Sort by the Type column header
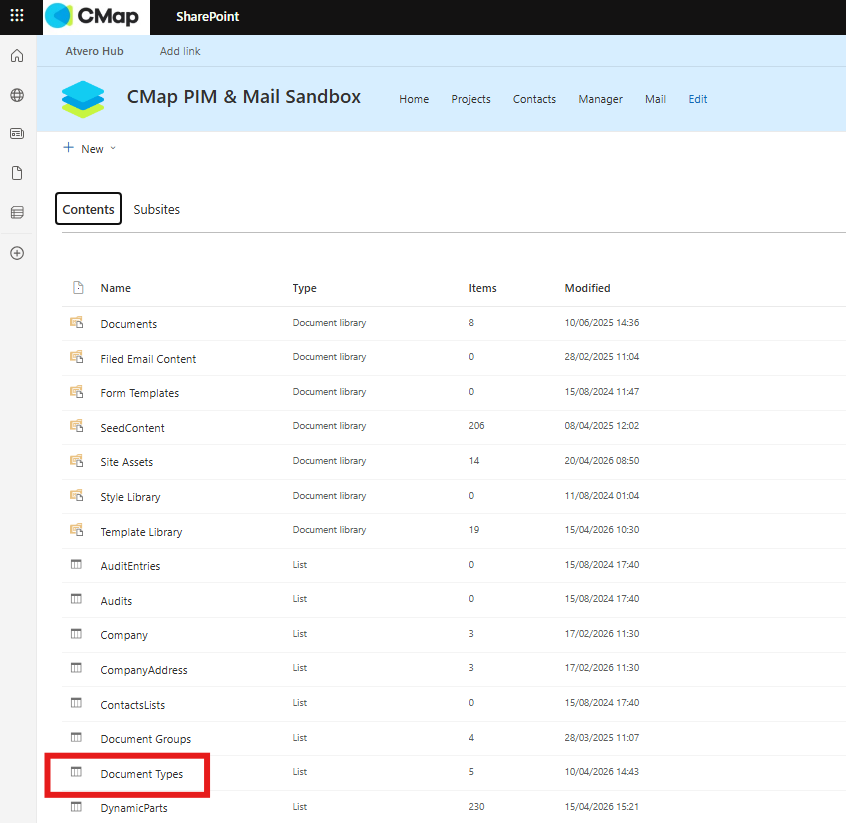 [304, 288]
